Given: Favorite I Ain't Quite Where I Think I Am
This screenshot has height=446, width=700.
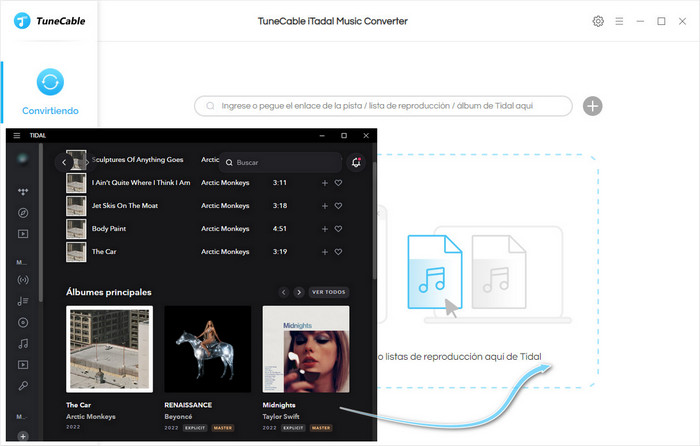Looking at the screenshot, I should point(338,183).
